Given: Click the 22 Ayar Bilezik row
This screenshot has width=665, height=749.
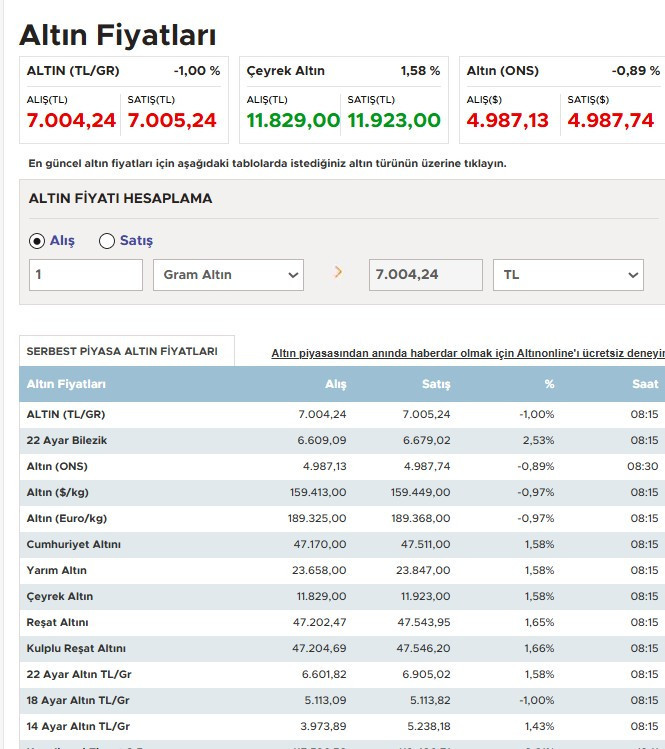Looking at the screenshot, I should pyautogui.click(x=67, y=440).
